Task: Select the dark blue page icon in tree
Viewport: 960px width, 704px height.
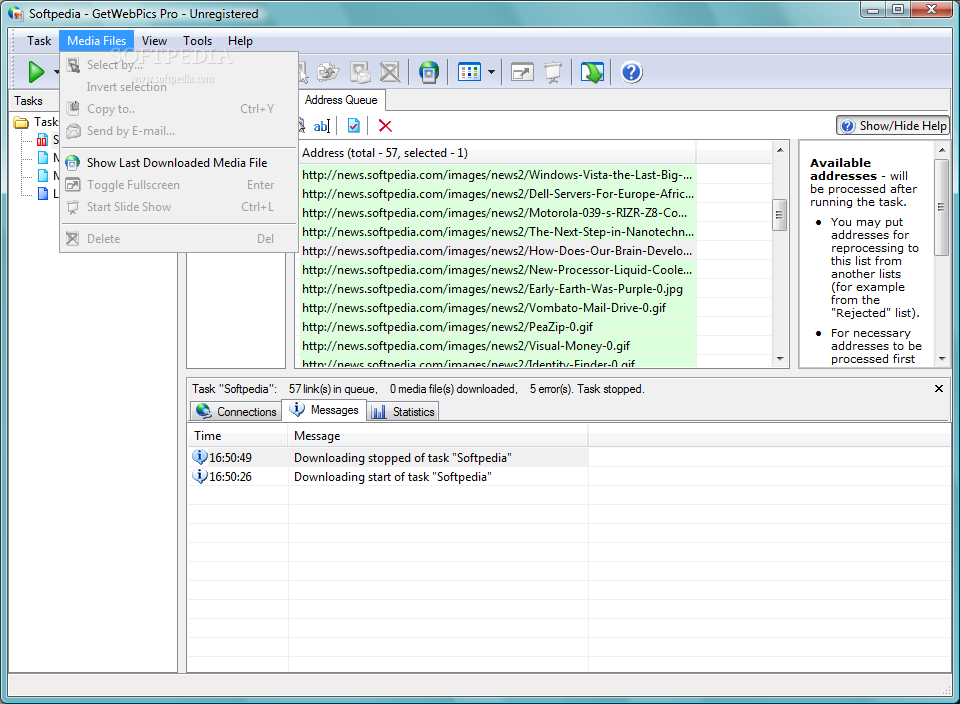Action: 43,194
